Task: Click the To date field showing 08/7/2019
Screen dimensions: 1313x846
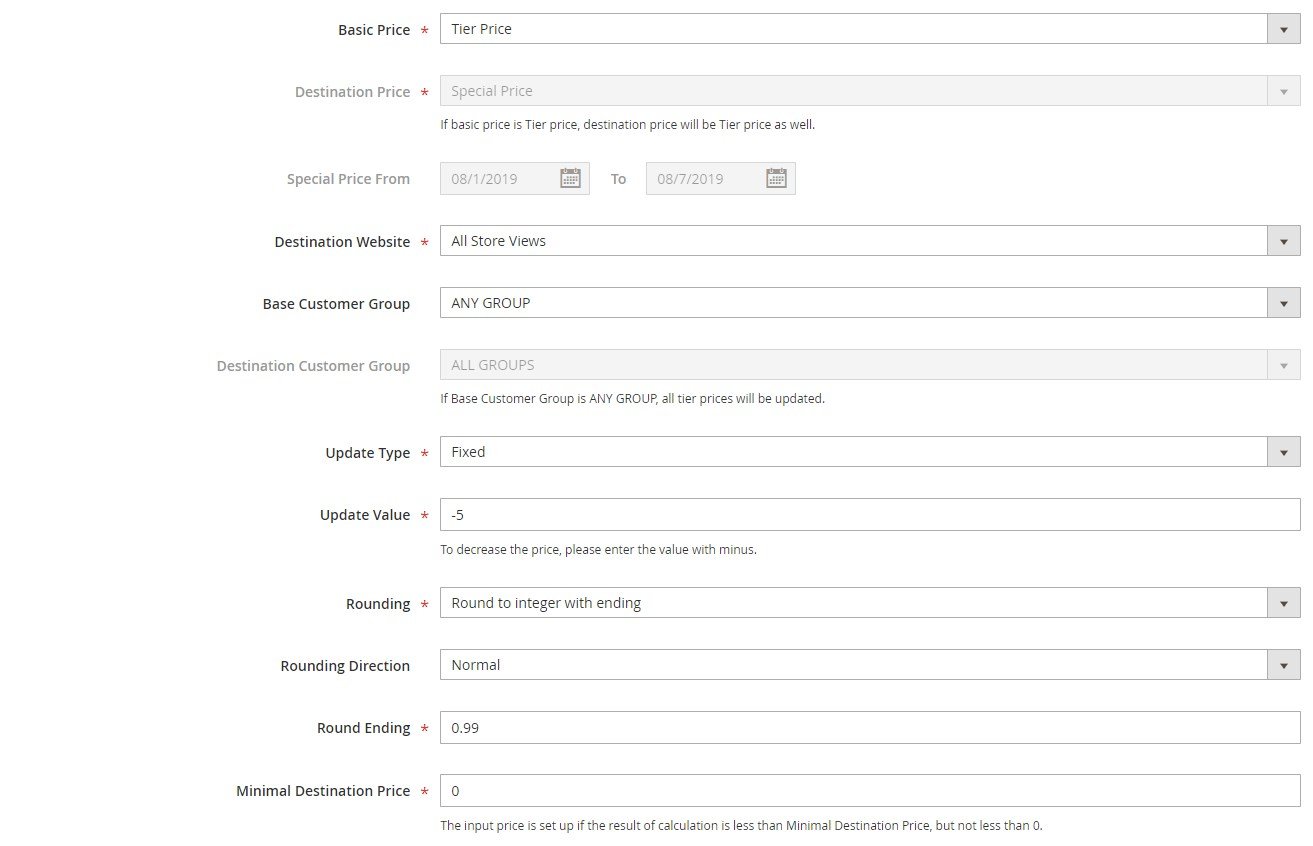Action: pyautogui.click(x=721, y=179)
